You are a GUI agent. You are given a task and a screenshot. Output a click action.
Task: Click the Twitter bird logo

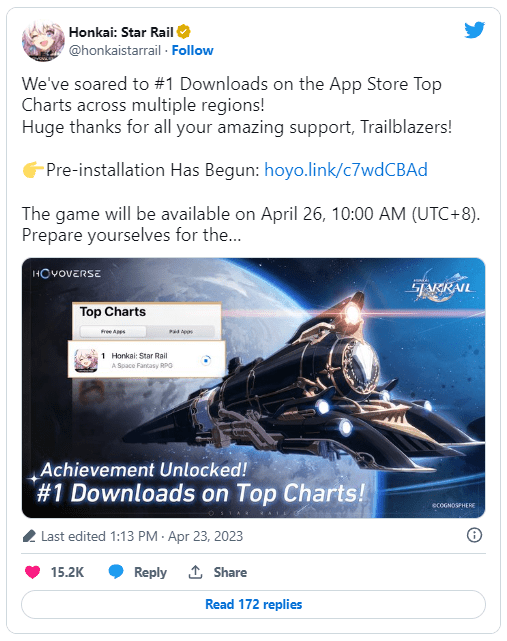coord(474,30)
